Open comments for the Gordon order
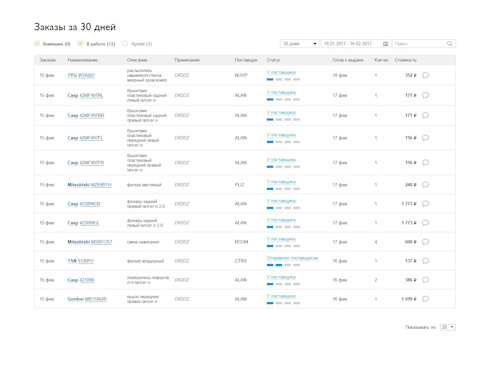Image resolution: width=480 pixels, height=374 pixels. [425, 299]
